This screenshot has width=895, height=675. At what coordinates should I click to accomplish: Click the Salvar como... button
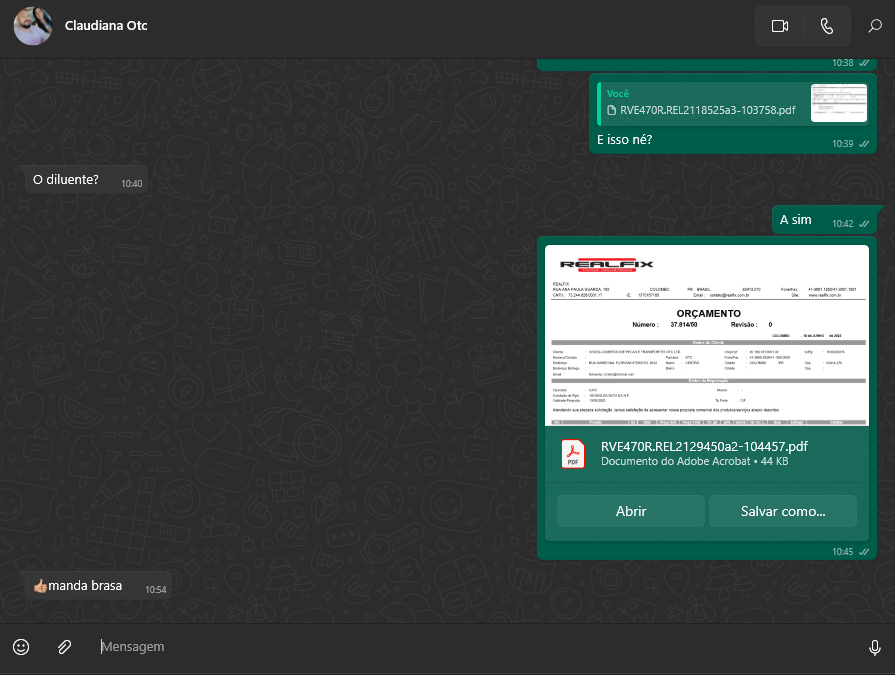pos(782,511)
